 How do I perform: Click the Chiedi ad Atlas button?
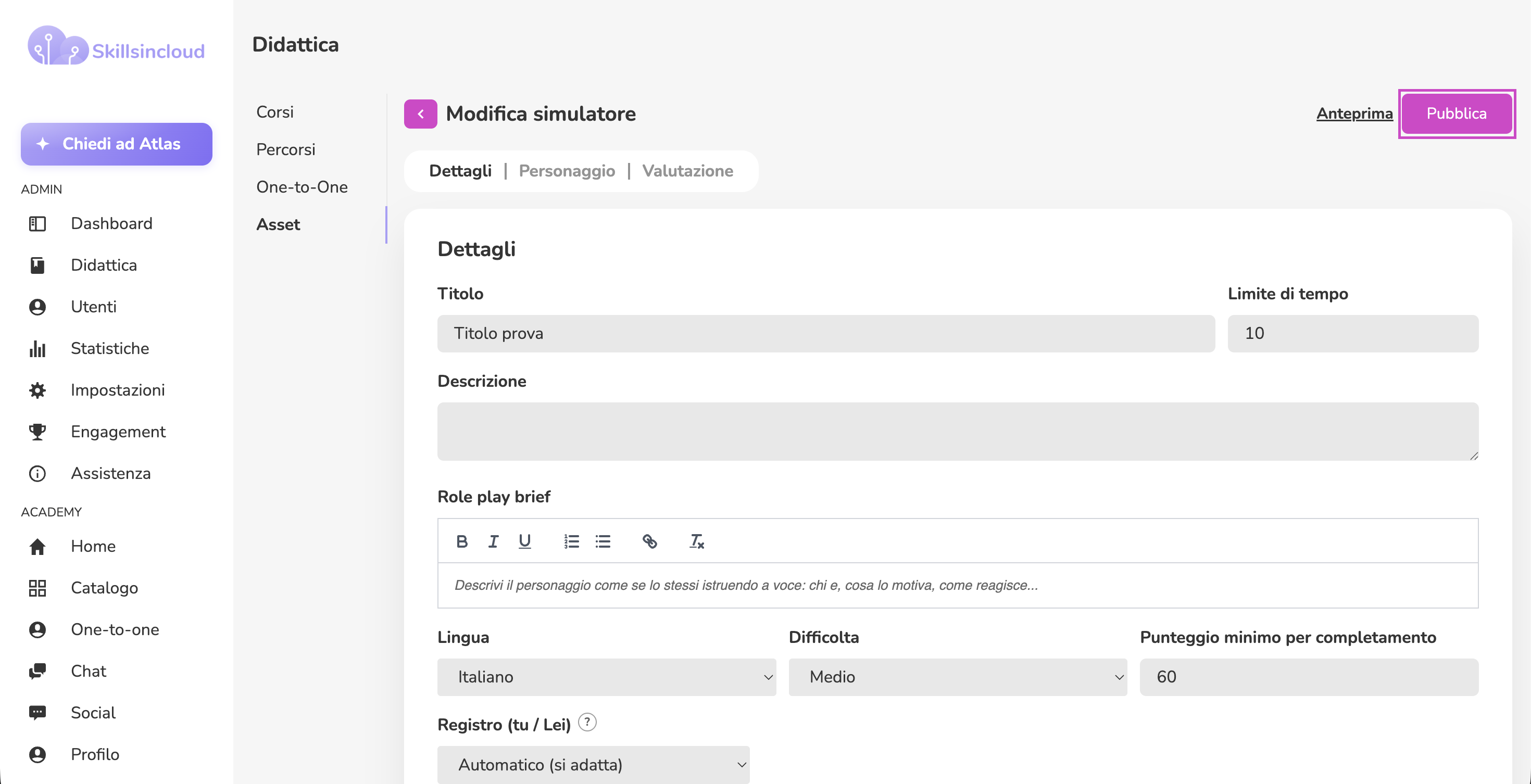117,144
